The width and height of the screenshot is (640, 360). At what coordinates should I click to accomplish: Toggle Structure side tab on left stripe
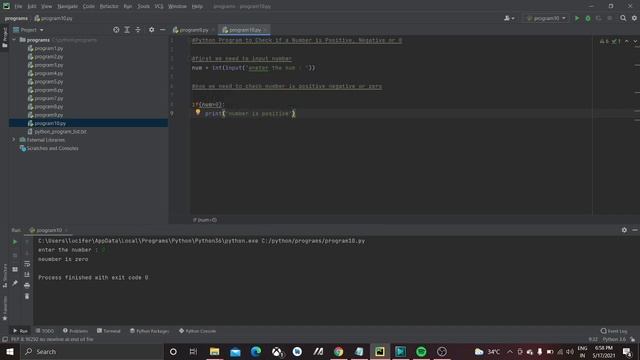[4, 276]
